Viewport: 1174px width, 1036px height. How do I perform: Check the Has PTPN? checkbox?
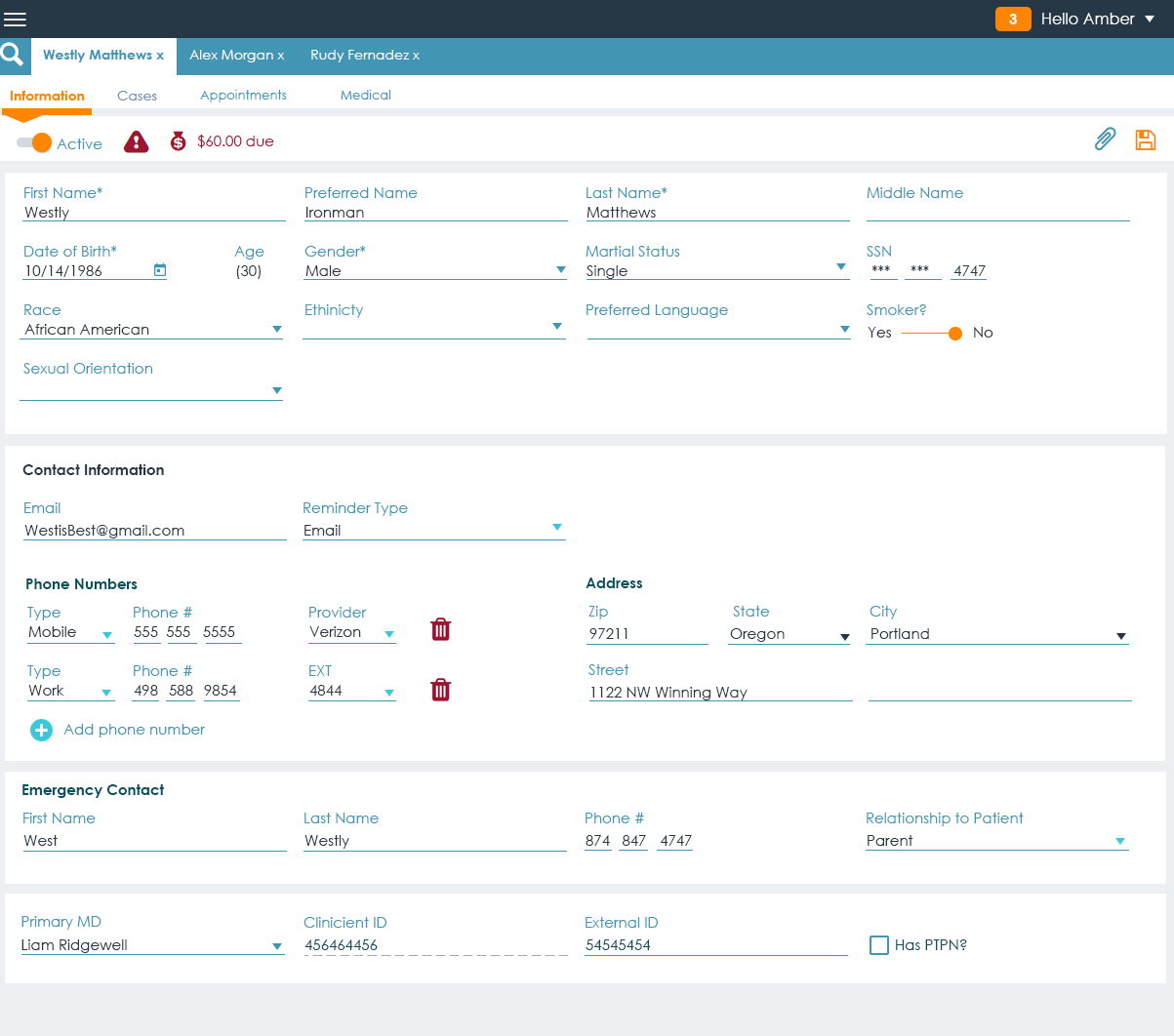click(879, 944)
